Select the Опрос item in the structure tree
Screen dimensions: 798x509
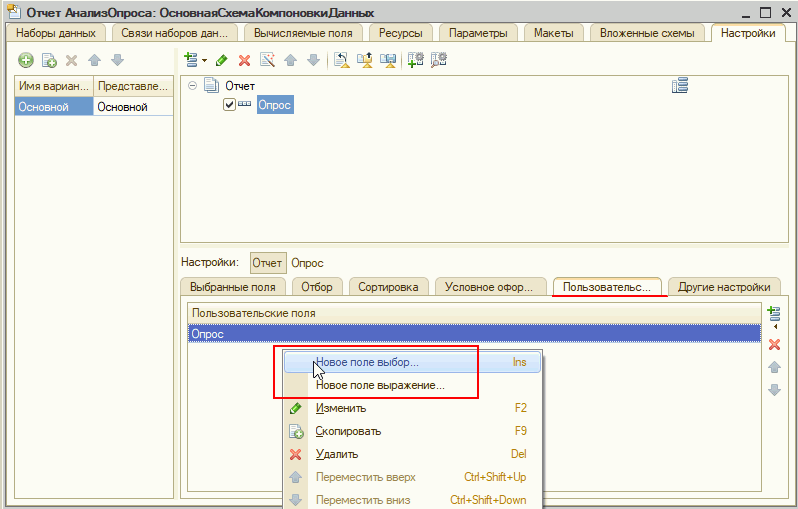(x=275, y=105)
